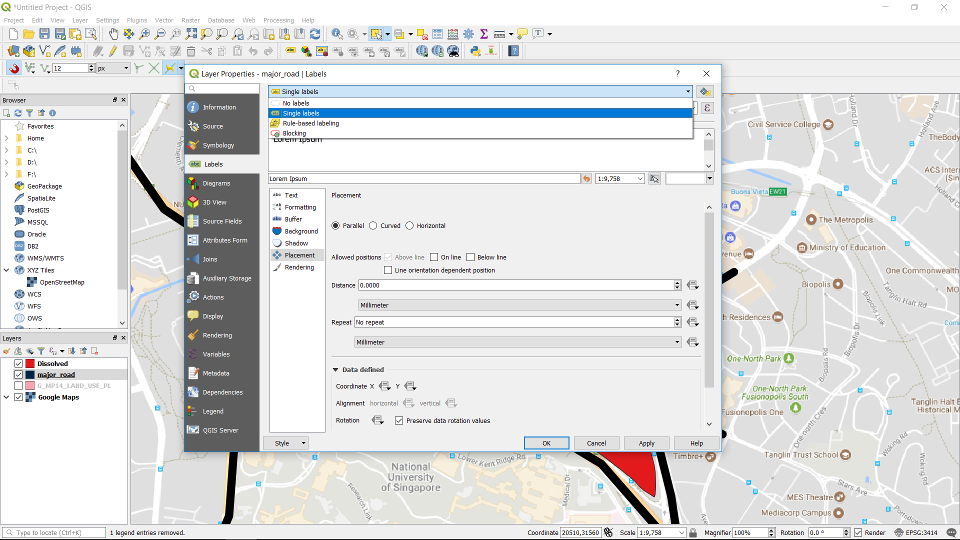Click data-defined override button beside Distance
This screenshot has height=540, width=960.
click(692, 285)
